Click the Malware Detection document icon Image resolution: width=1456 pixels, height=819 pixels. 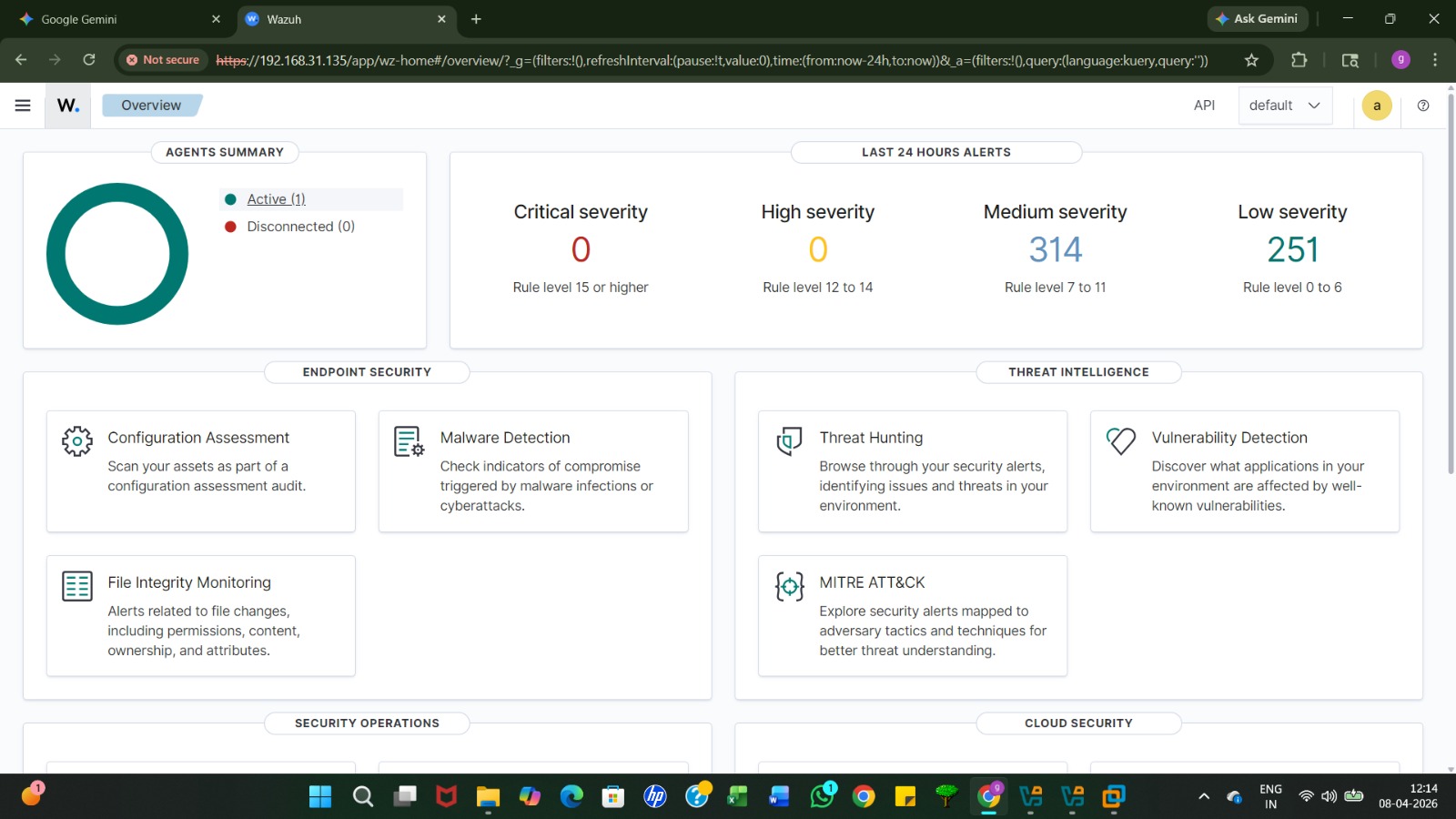[x=409, y=441]
